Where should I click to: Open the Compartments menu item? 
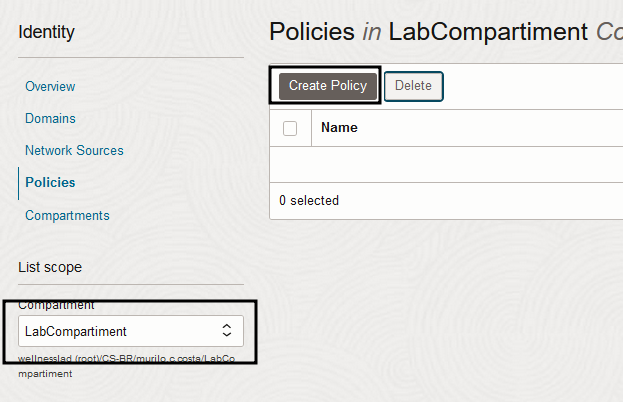point(67,215)
